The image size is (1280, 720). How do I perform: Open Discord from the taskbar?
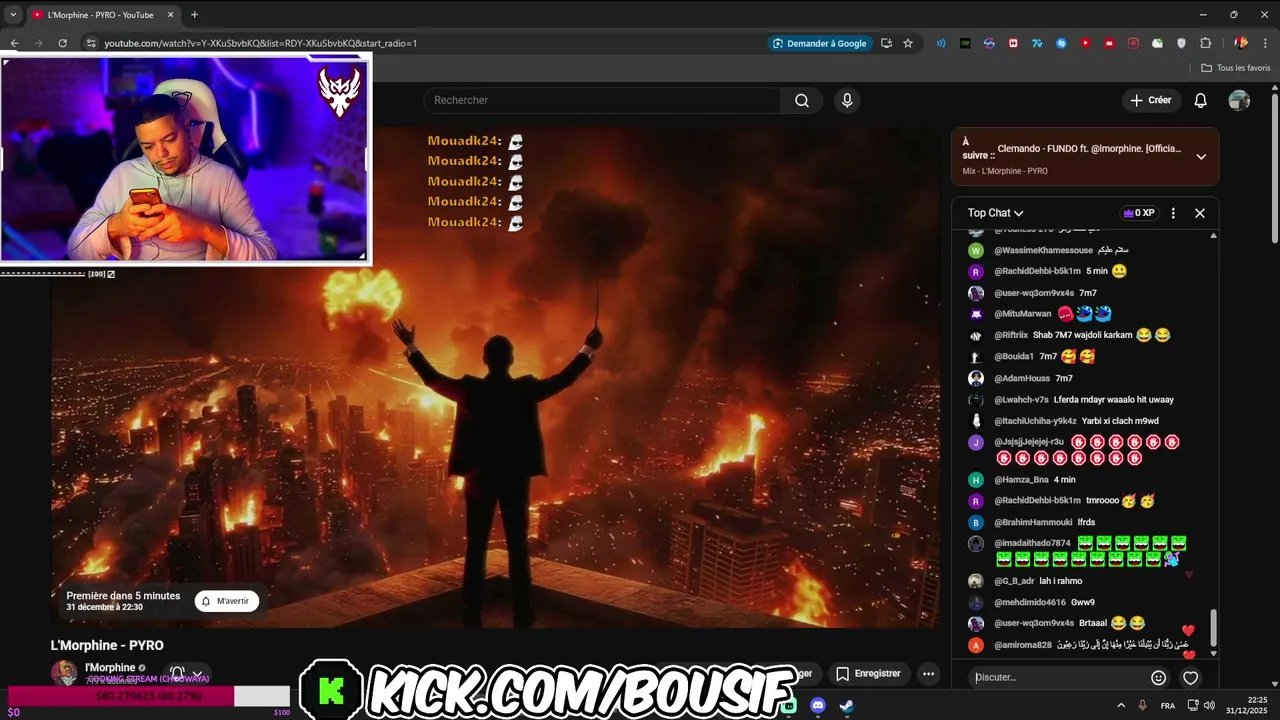(x=818, y=706)
